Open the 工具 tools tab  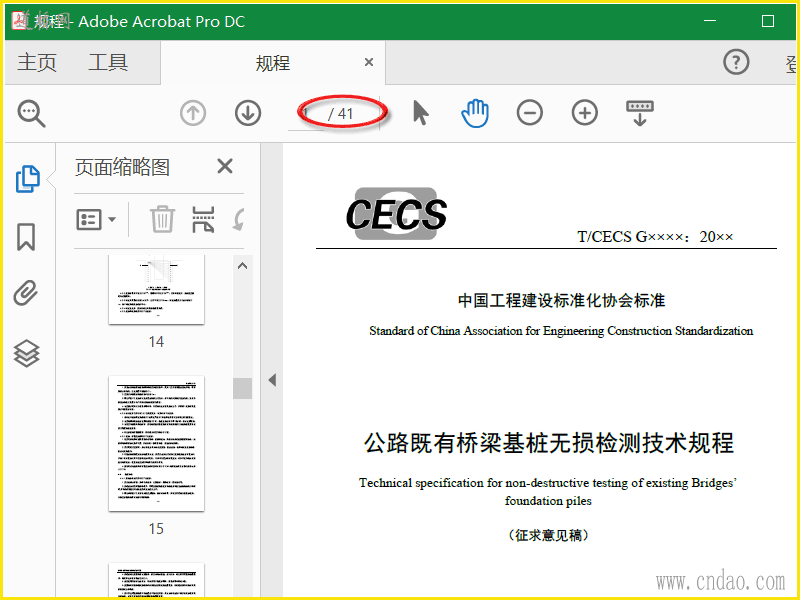click(108, 62)
